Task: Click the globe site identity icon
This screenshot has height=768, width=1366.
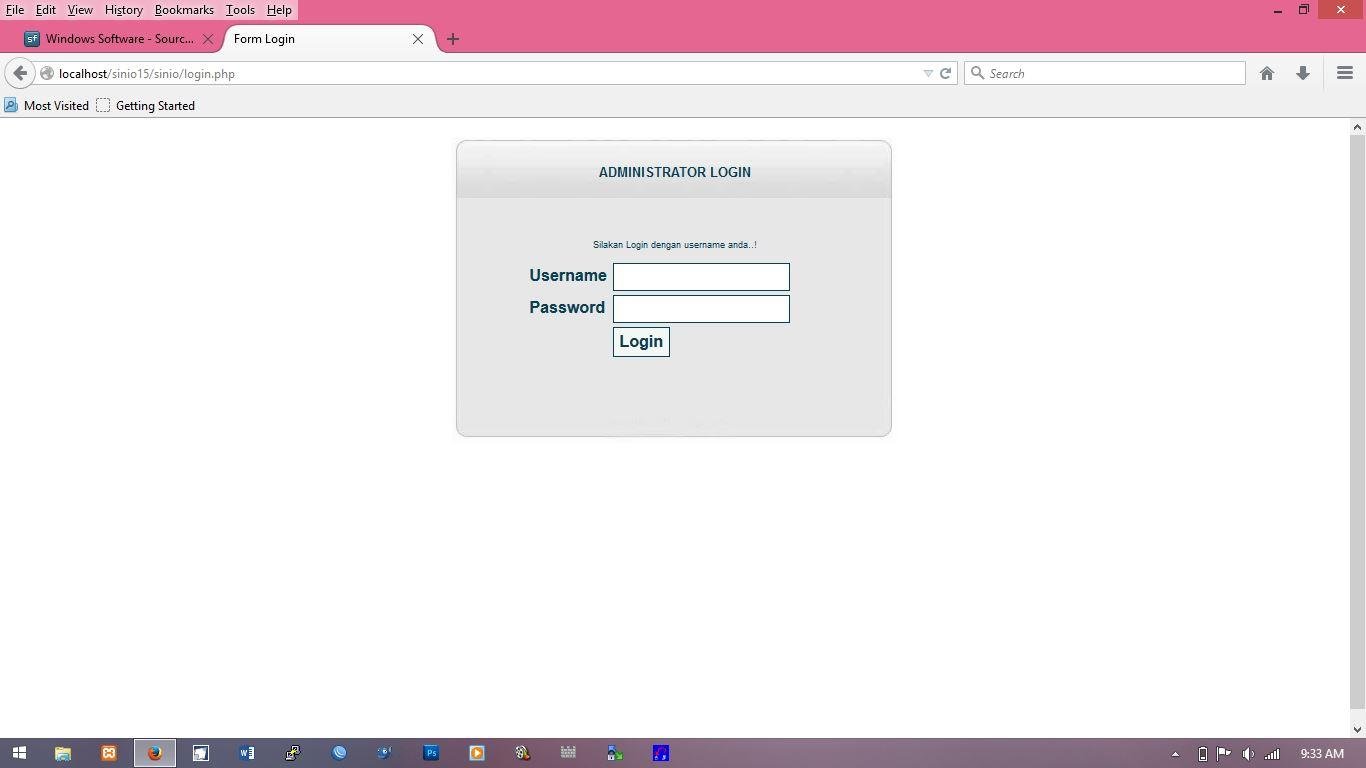Action: click(47, 73)
